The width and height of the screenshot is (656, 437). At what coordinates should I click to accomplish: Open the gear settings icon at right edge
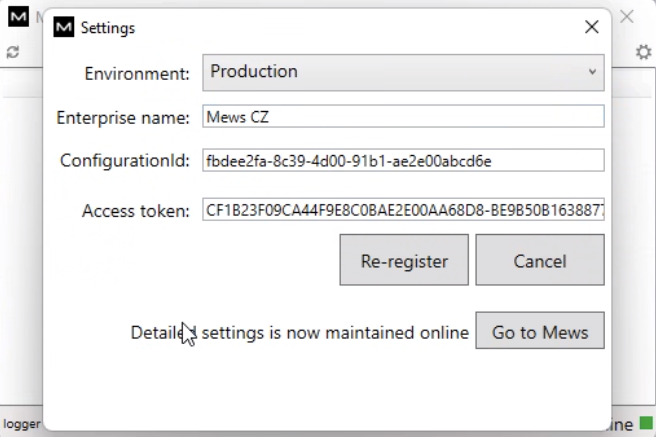point(644,52)
